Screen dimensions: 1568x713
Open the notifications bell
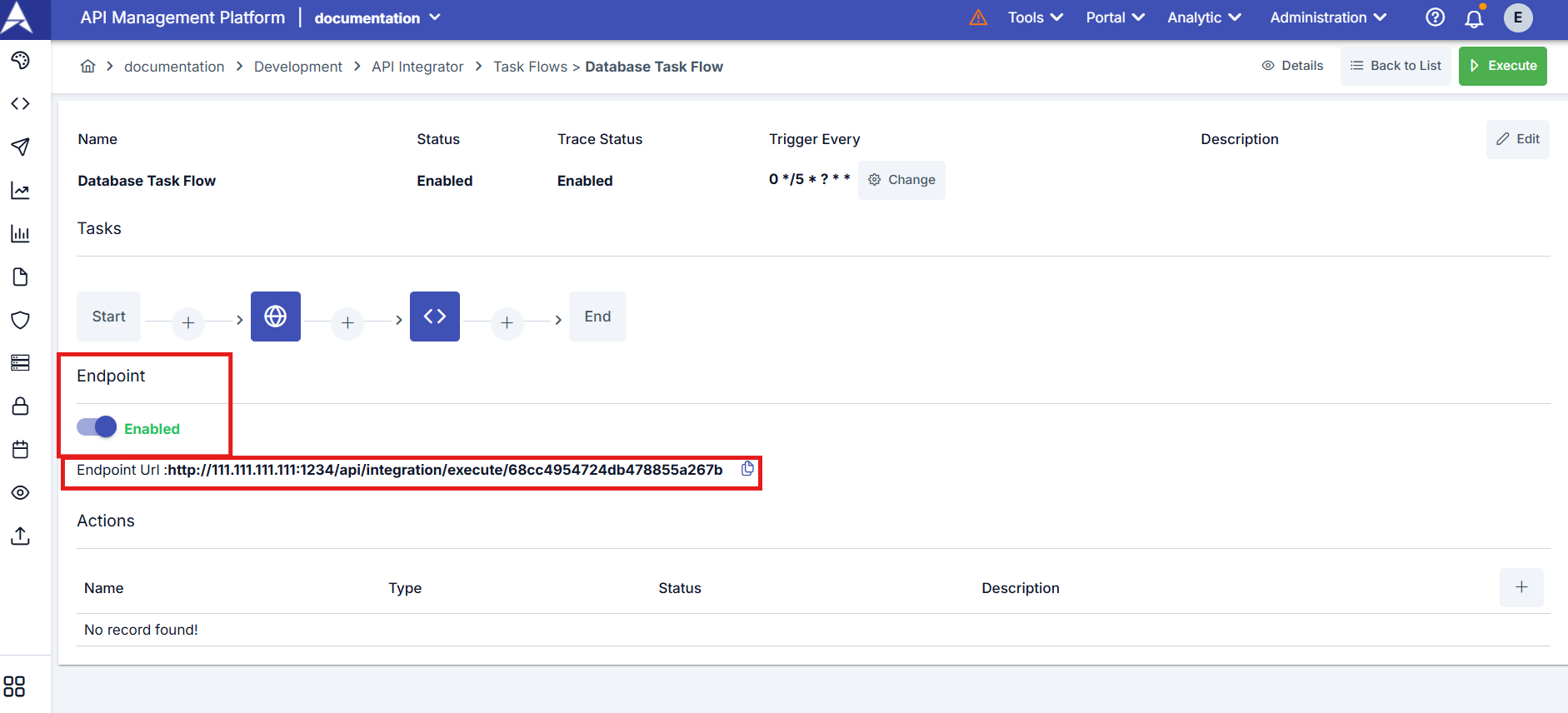pos(1474,17)
